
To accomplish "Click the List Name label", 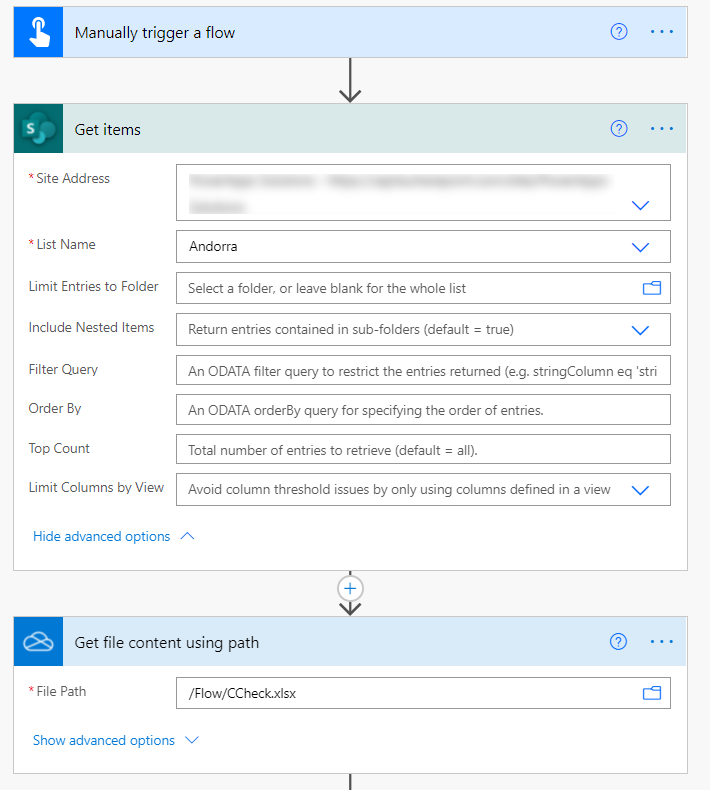I will (x=66, y=244).
